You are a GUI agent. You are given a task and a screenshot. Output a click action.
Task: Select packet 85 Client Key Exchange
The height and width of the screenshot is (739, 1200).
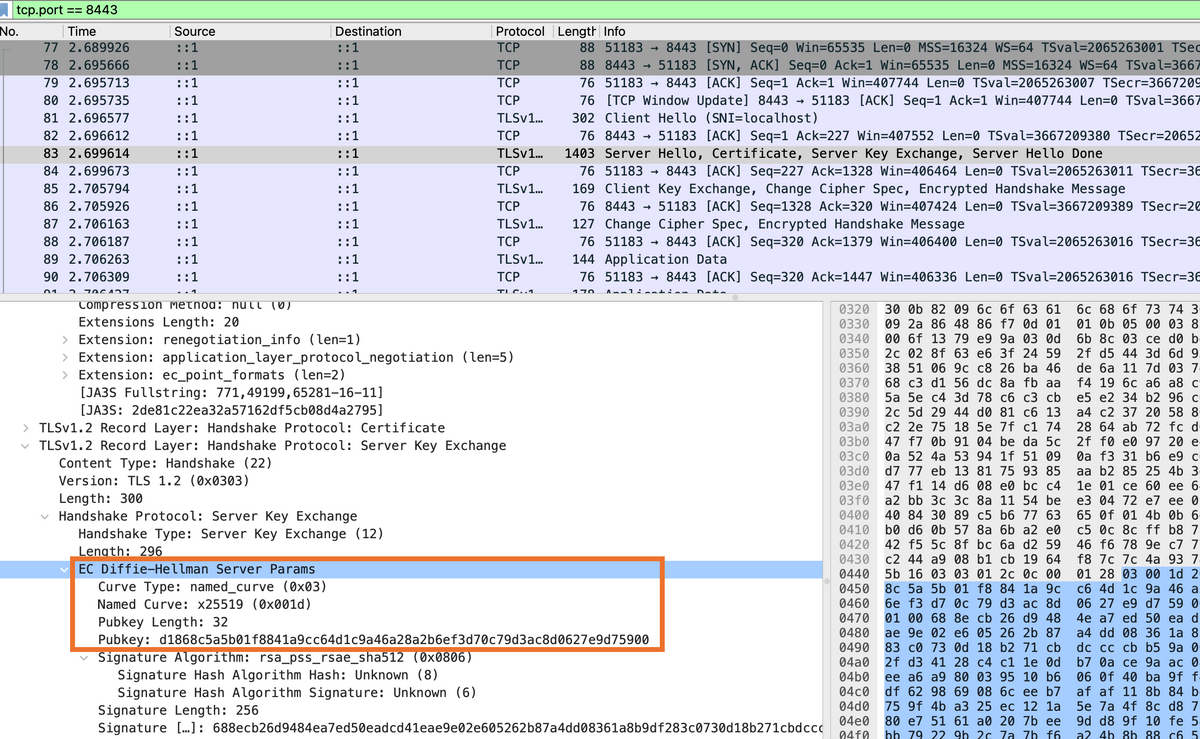(x=600, y=189)
